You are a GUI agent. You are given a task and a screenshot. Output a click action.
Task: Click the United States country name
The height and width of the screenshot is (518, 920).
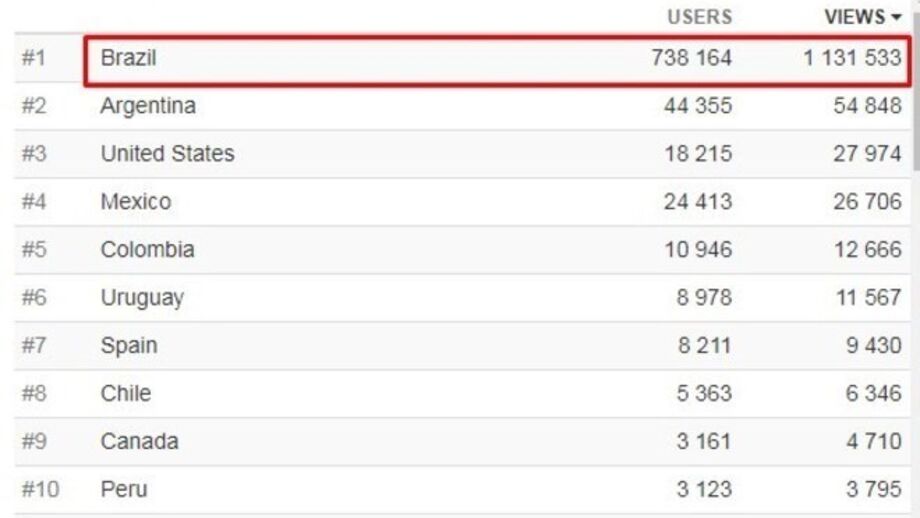click(167, 154)
